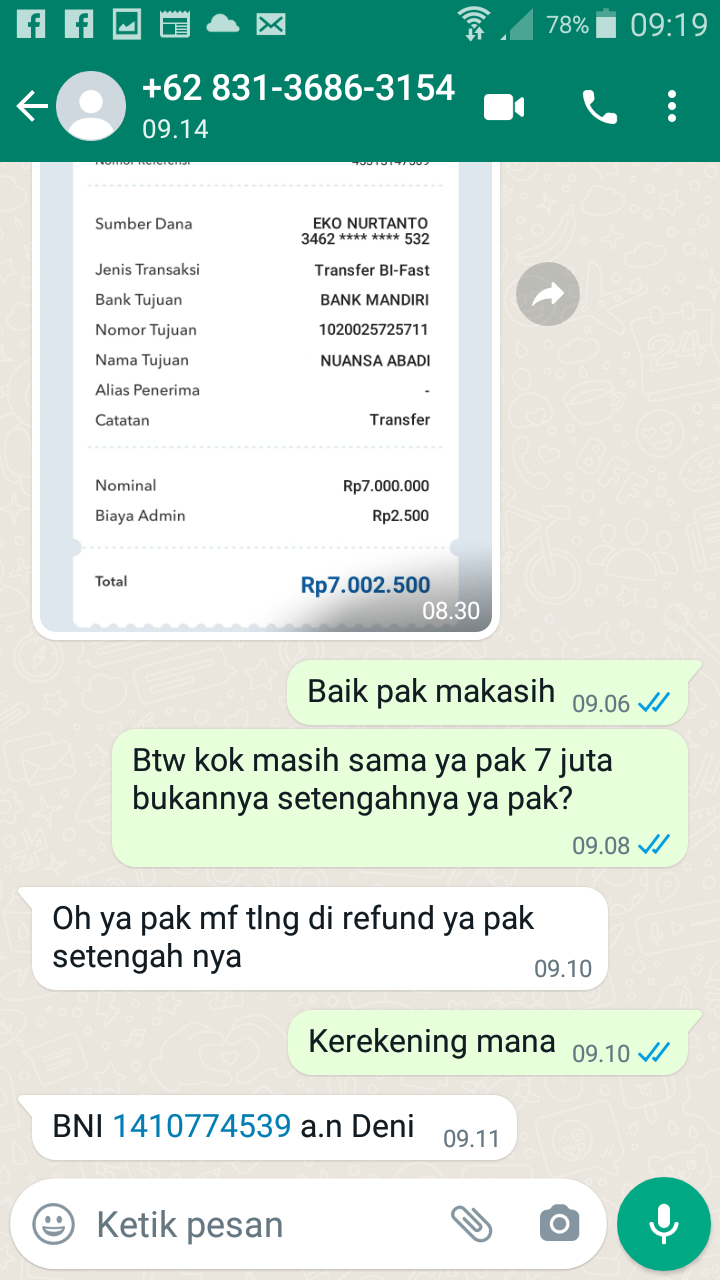
Task: Open the emoji picker
Action: (54, 1224)
